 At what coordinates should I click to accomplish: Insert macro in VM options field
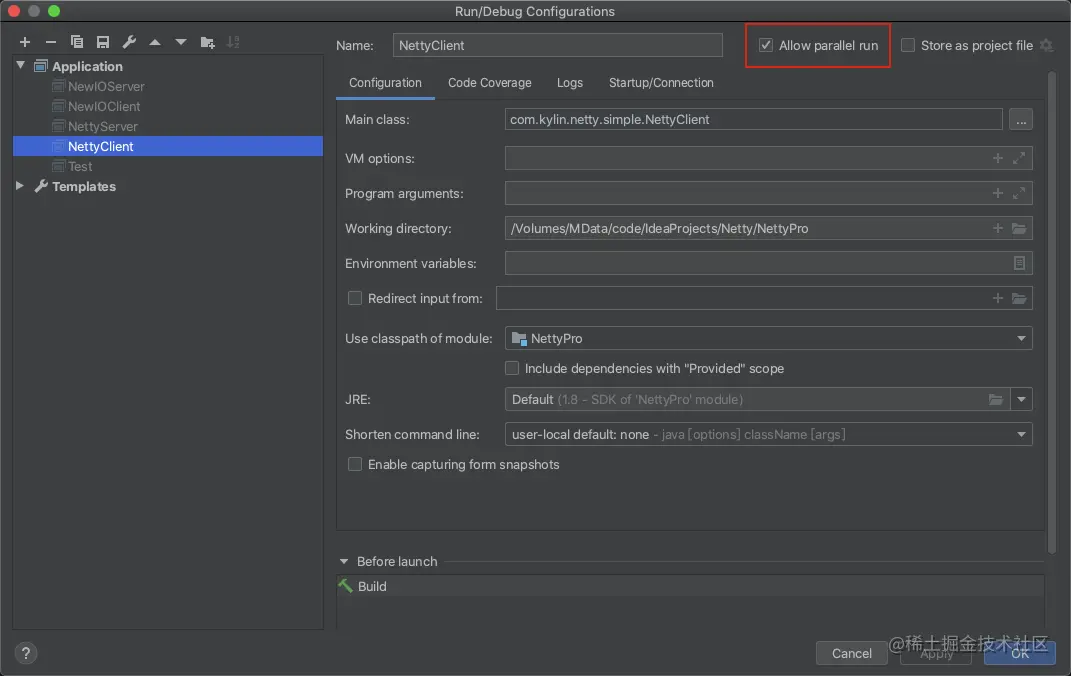coord(998,158)
